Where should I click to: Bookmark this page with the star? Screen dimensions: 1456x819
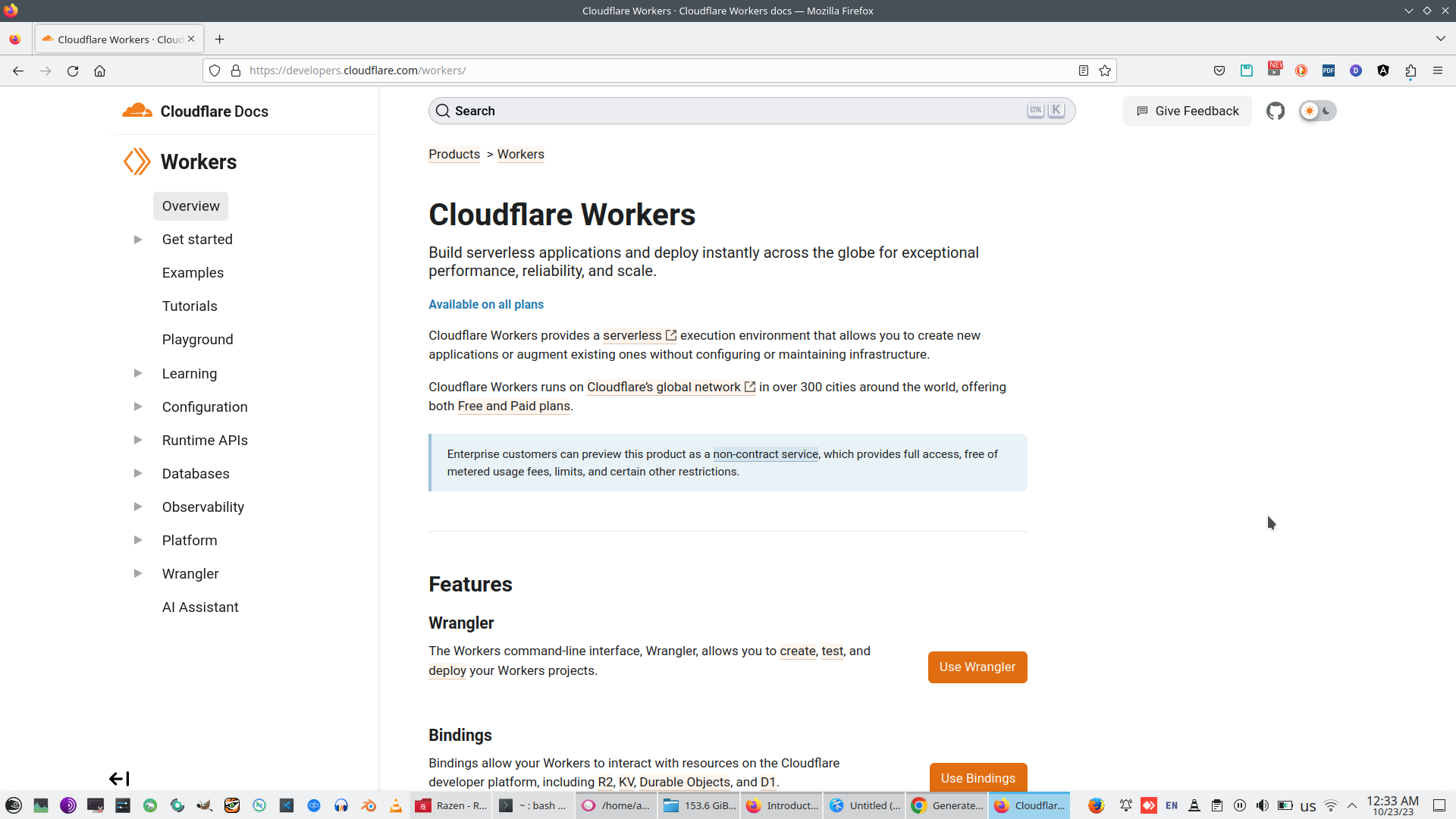(1105, 71)
